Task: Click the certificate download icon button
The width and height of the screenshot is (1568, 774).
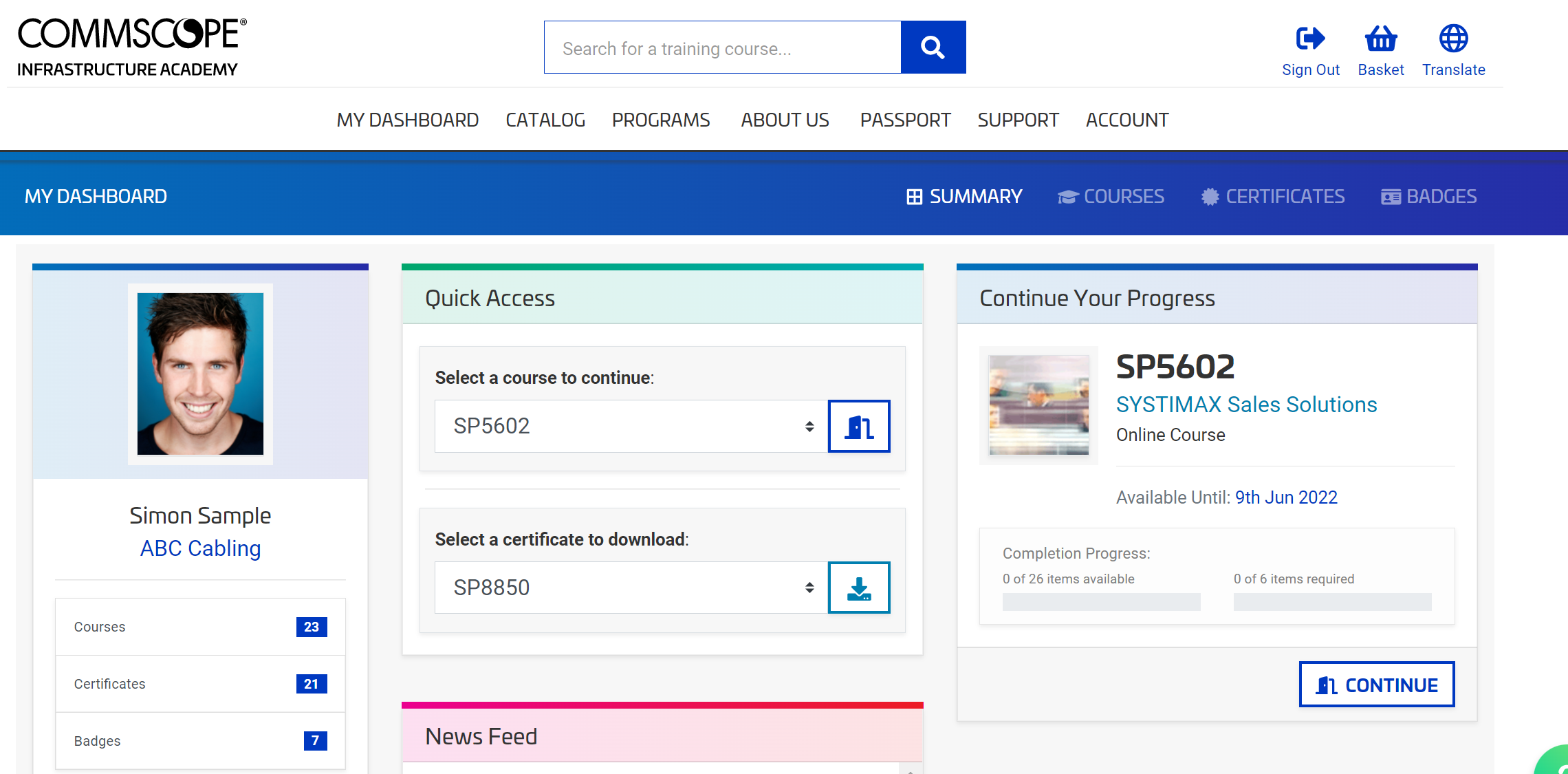Action: [859, 588]
